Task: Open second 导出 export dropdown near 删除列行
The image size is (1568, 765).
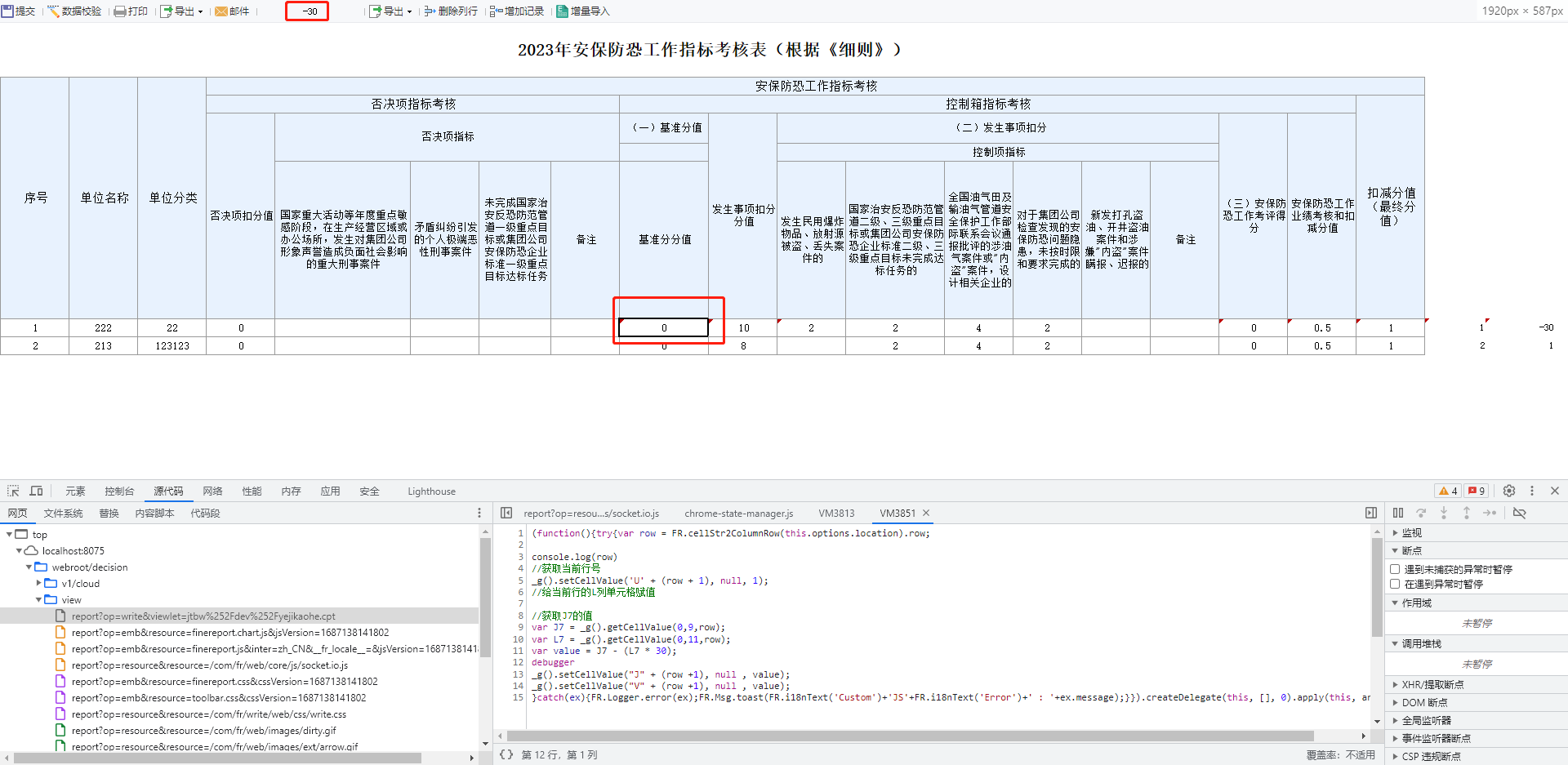Action: pyautogui.click(x=390, y=11)
